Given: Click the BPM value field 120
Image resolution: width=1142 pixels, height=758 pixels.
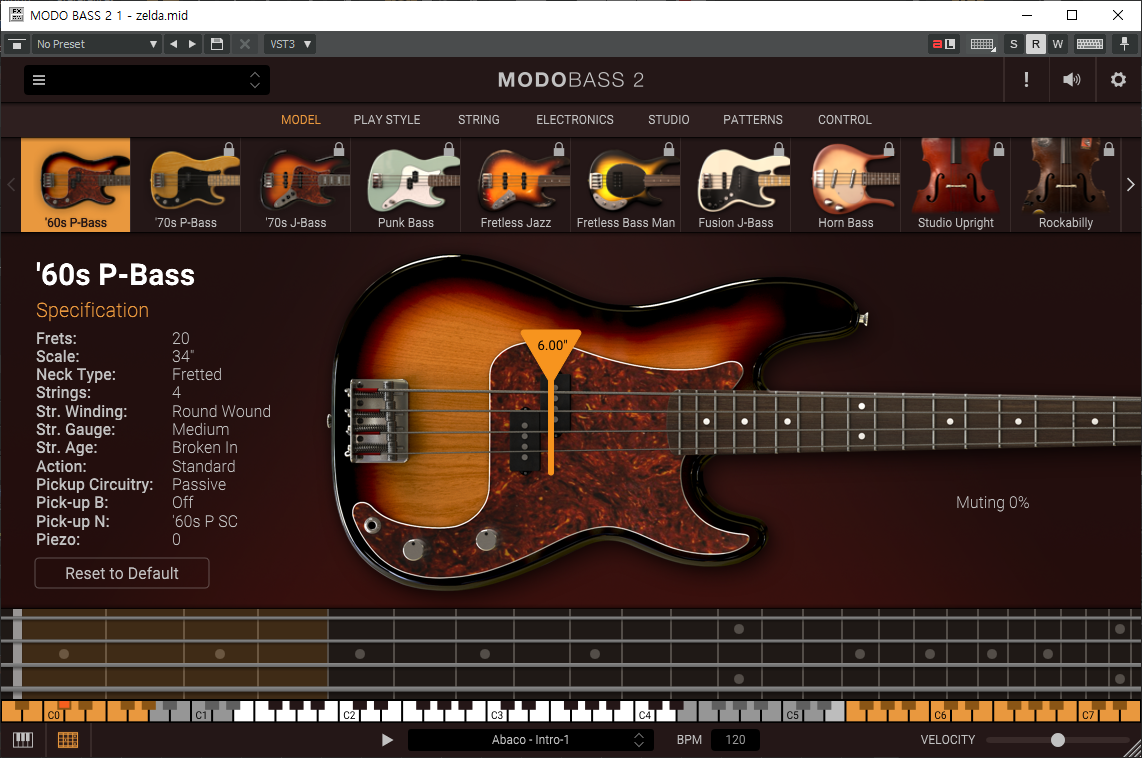Looking at the screenshot, I should click(x=735, y=740).
